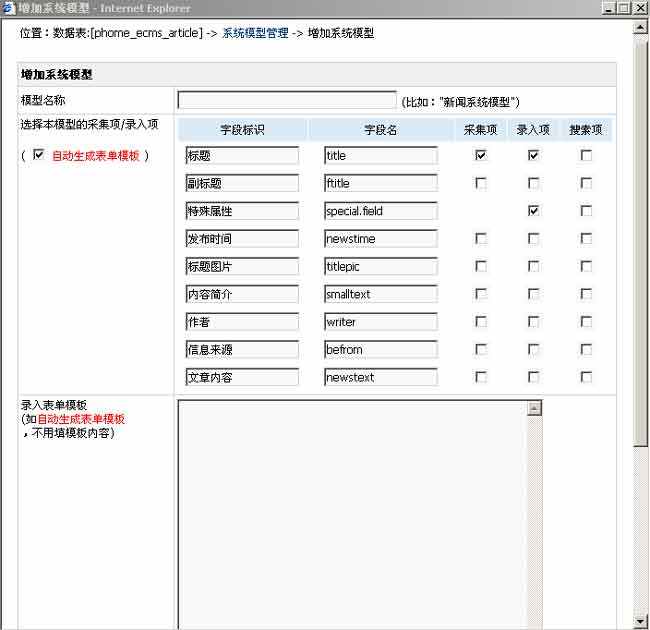Click the page scrollbar down arrow
The image size is (650, 630).
pos(641,621)
